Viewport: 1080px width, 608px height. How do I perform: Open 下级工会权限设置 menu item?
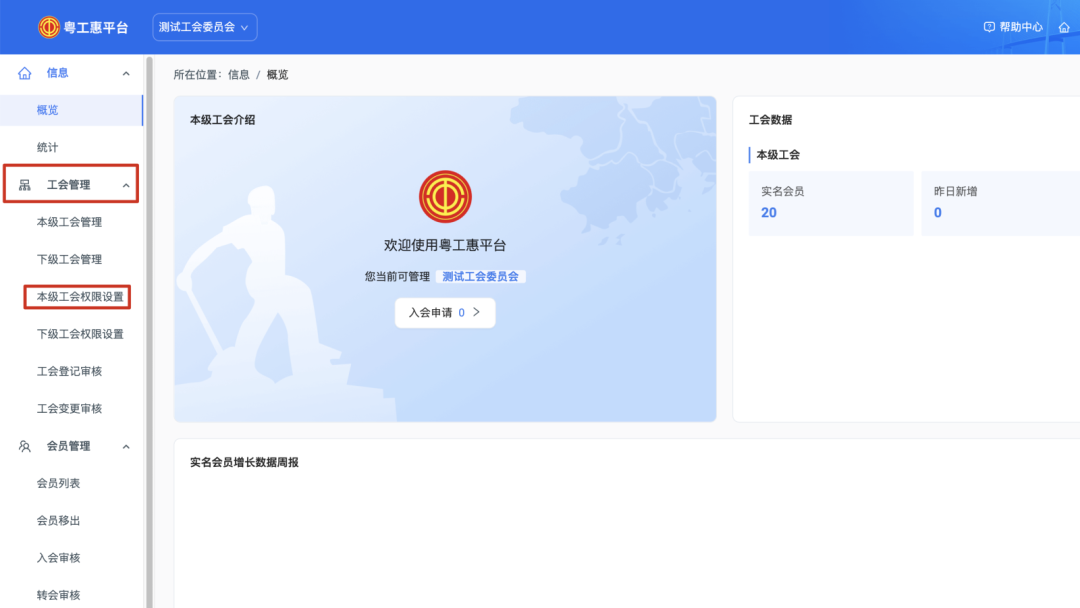tap(80, 334)
